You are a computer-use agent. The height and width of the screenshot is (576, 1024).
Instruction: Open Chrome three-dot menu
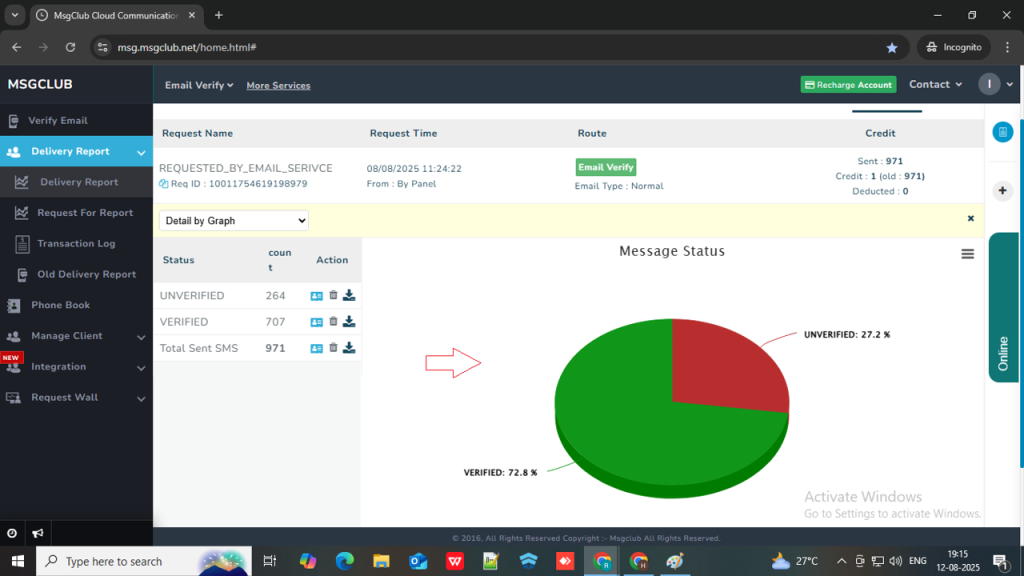[x=1007, y=47]
